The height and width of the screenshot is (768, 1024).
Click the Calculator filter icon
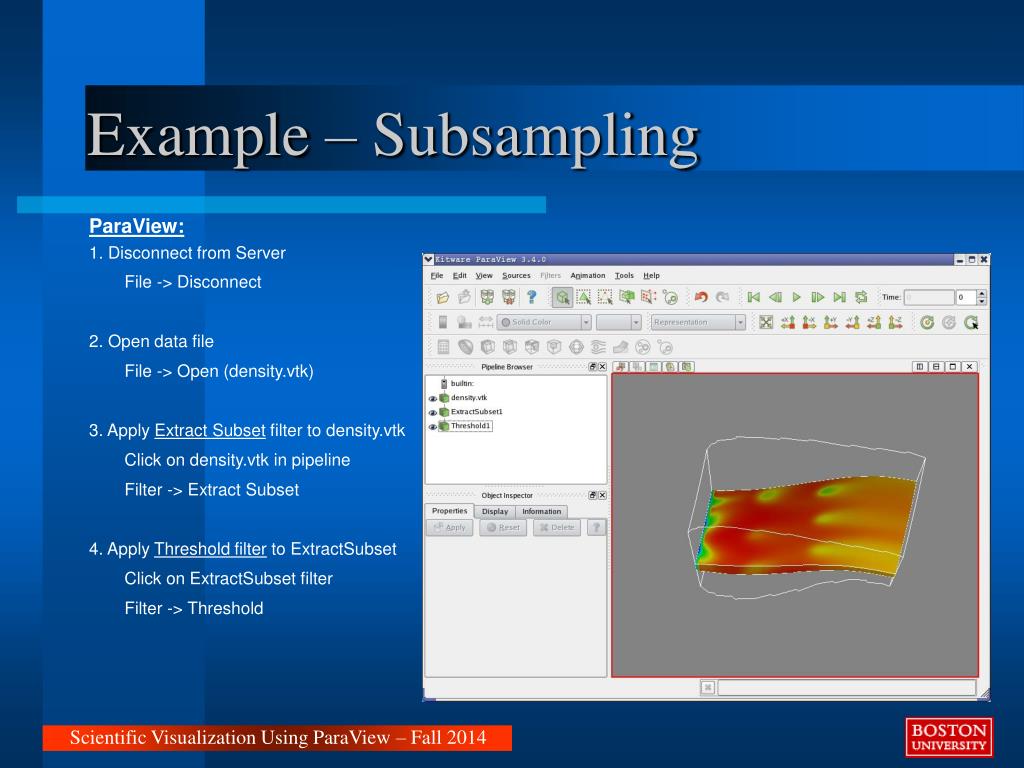coord(443,347)
